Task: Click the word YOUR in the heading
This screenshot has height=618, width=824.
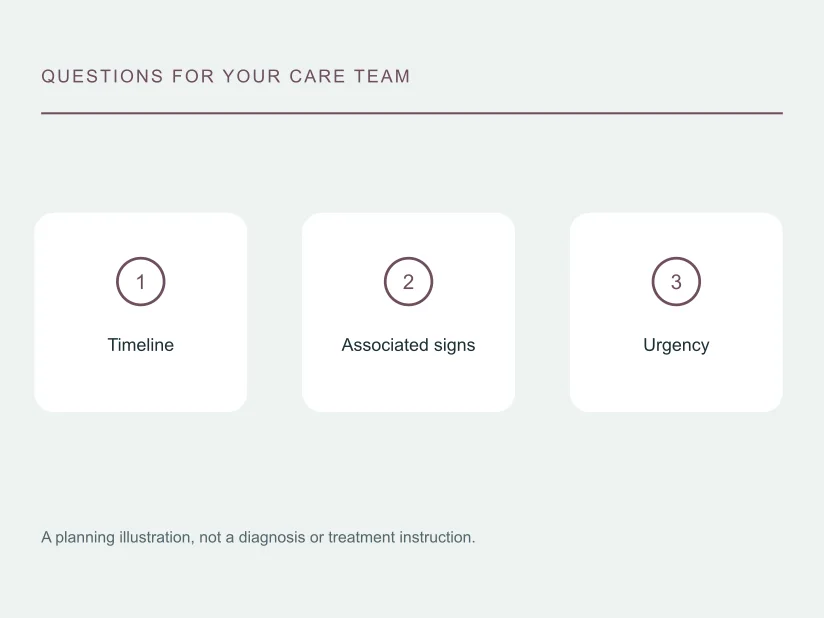Action: (252, 76)
